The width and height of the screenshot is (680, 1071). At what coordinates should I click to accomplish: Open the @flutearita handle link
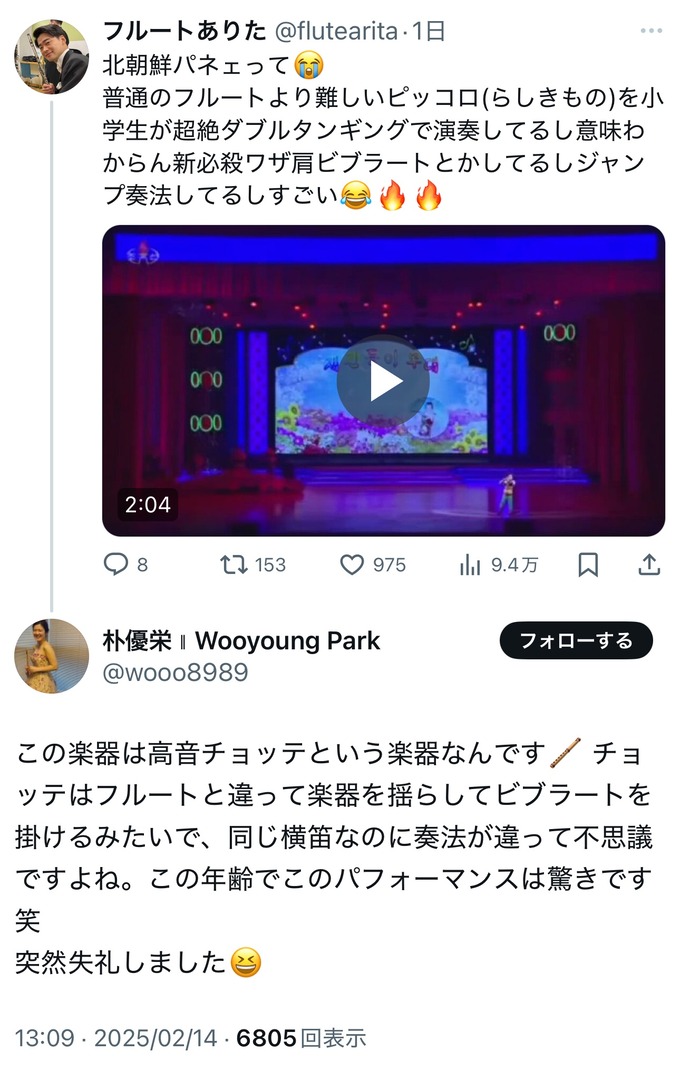(x=336, y=31)
